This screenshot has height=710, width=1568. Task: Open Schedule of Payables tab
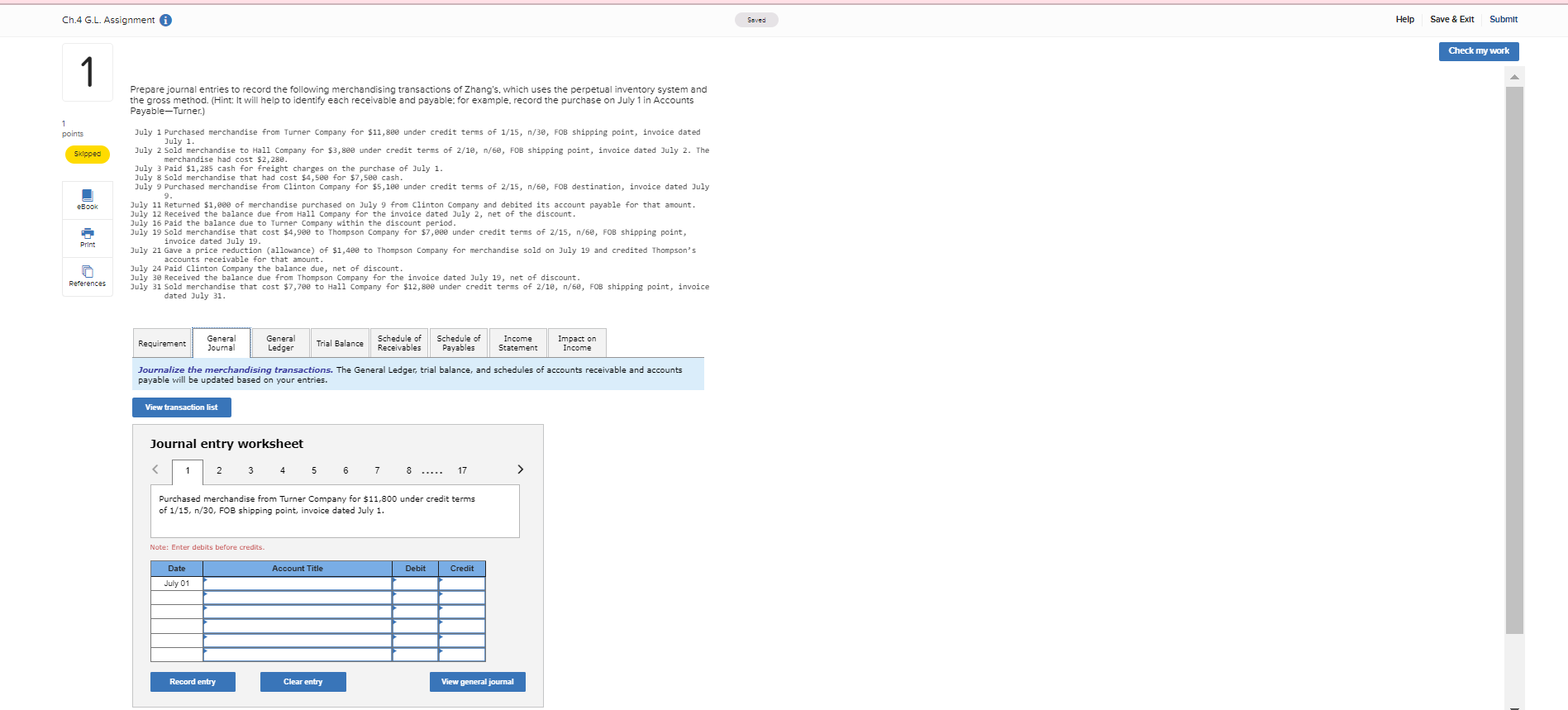click(459, 343)
